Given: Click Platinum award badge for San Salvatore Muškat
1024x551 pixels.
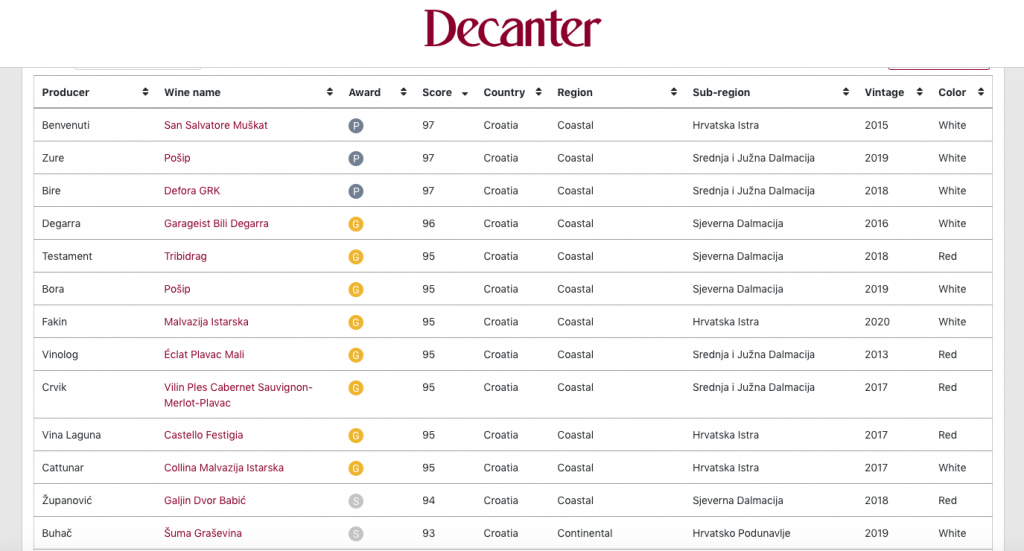Looking at the screenshot, I should pyautogui.click(x=356, y=126).
